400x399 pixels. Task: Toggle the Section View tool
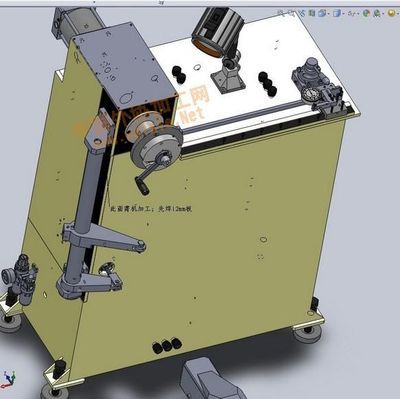point(312,13)
